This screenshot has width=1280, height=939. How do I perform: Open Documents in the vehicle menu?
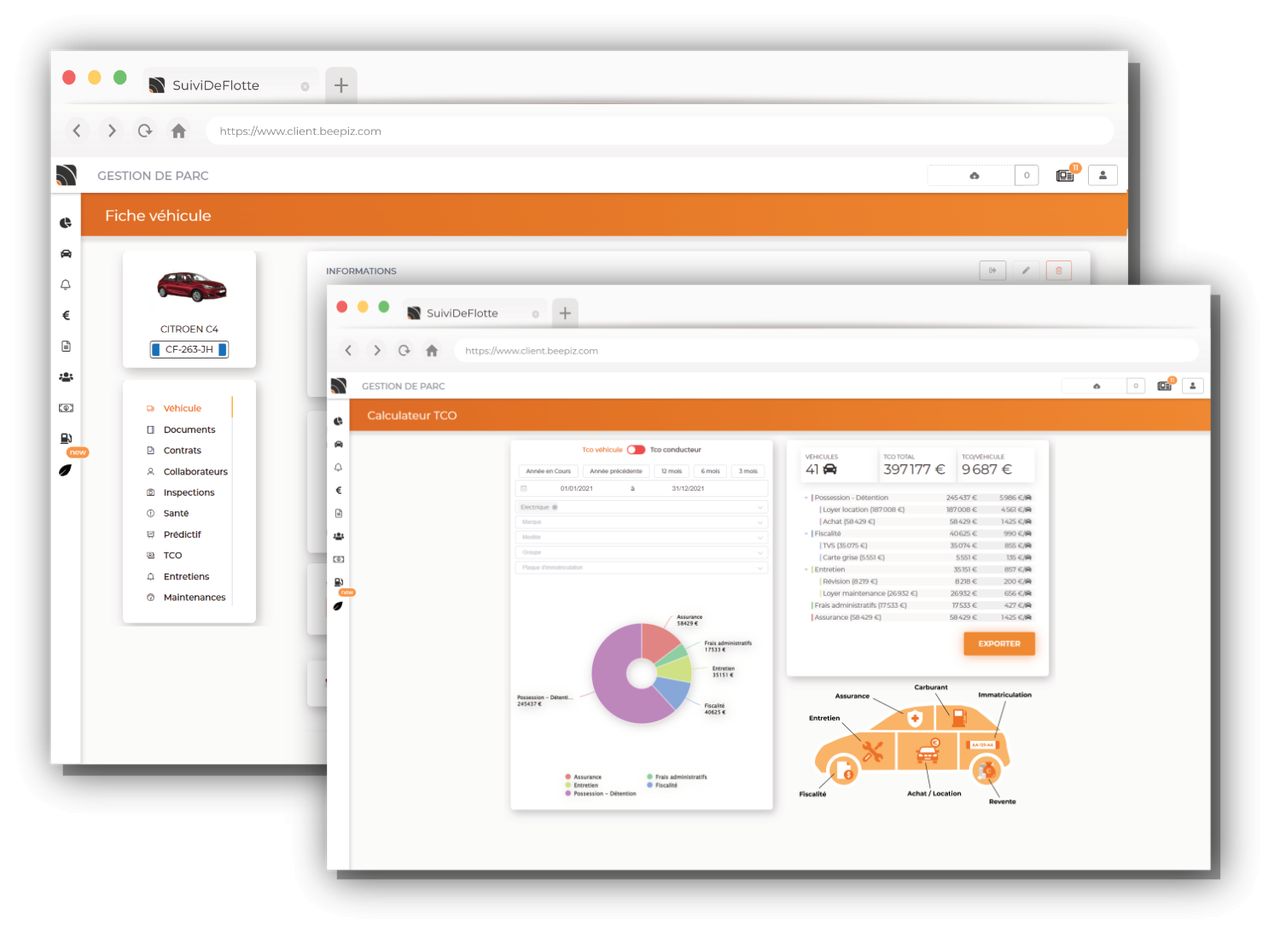(x=189, y=430)
